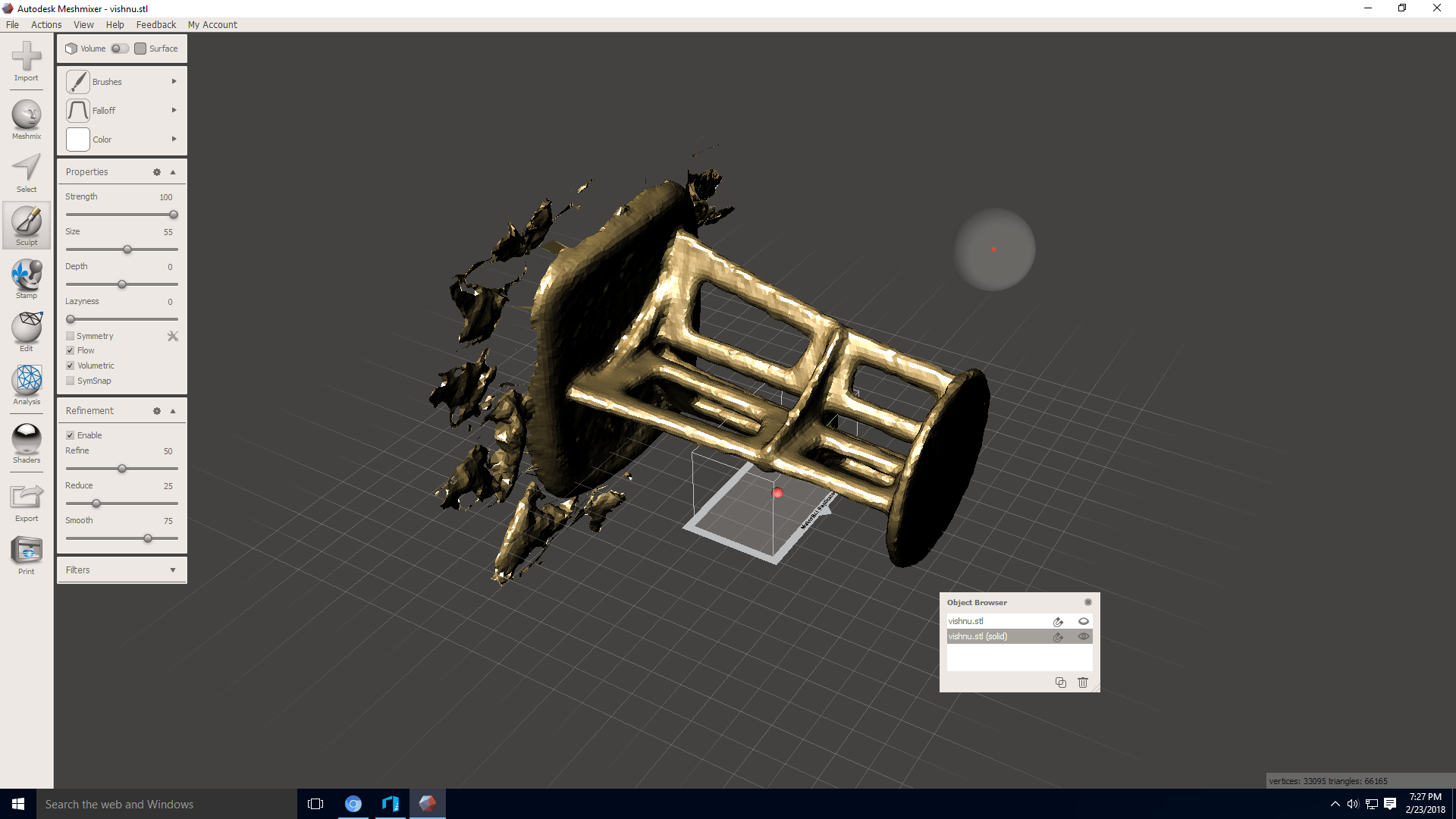1456x819 pixels.
Task: Open the Action Center notifications
Action: coord(1390,804)
